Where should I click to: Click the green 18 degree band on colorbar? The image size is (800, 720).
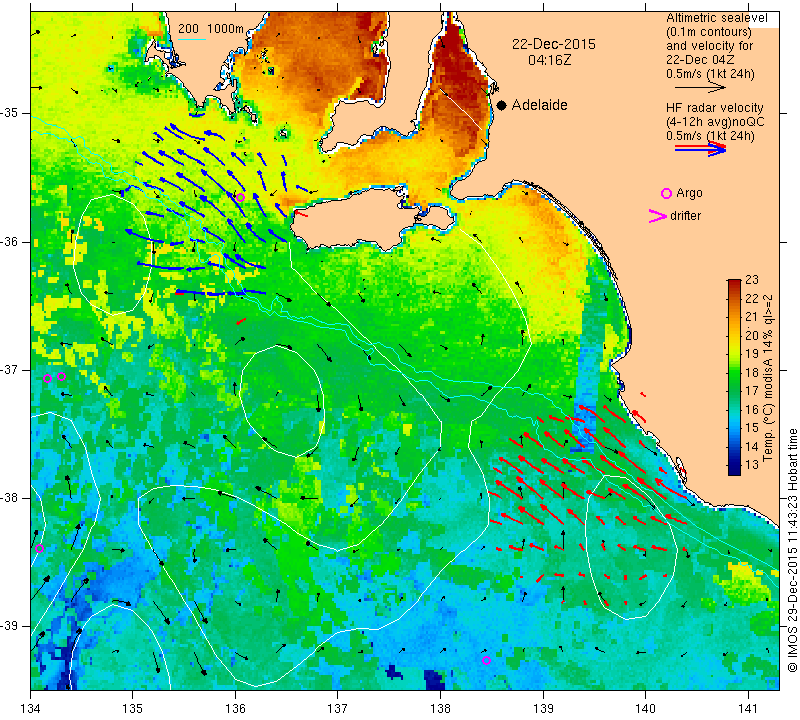734,373
